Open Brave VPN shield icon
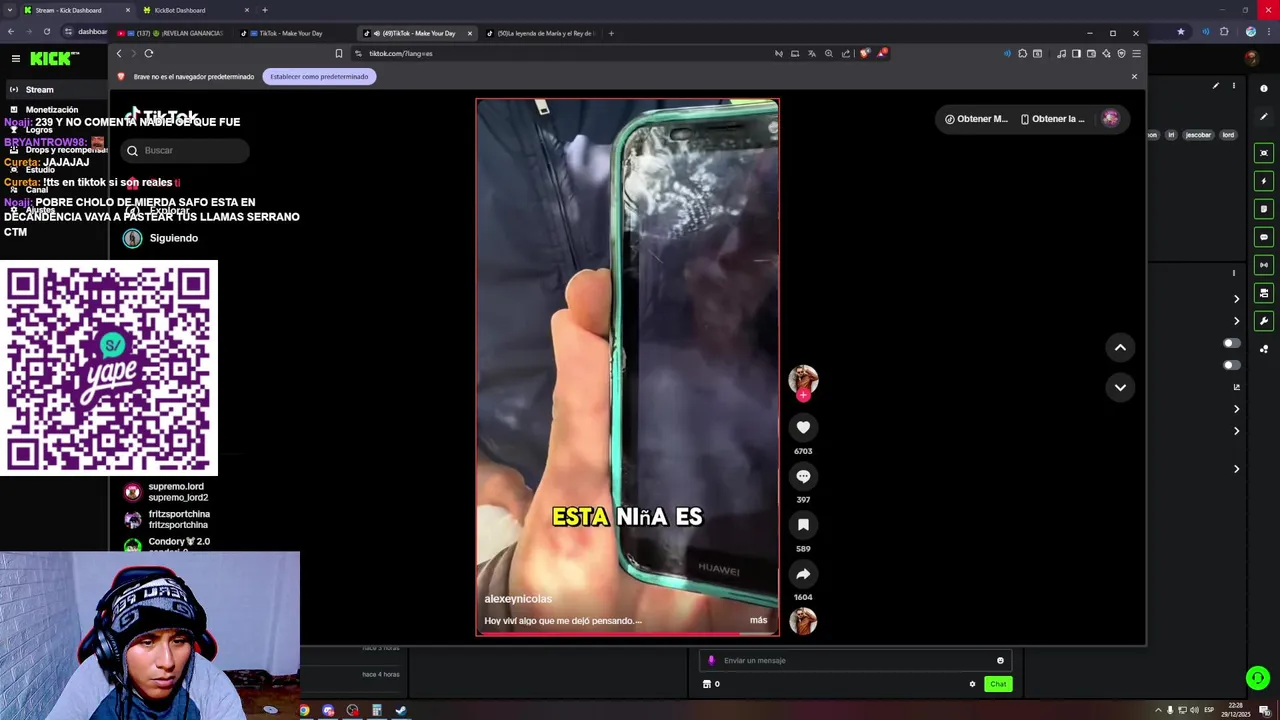The height and width of the screenshot is (720, 1280). pos(1121,53)
